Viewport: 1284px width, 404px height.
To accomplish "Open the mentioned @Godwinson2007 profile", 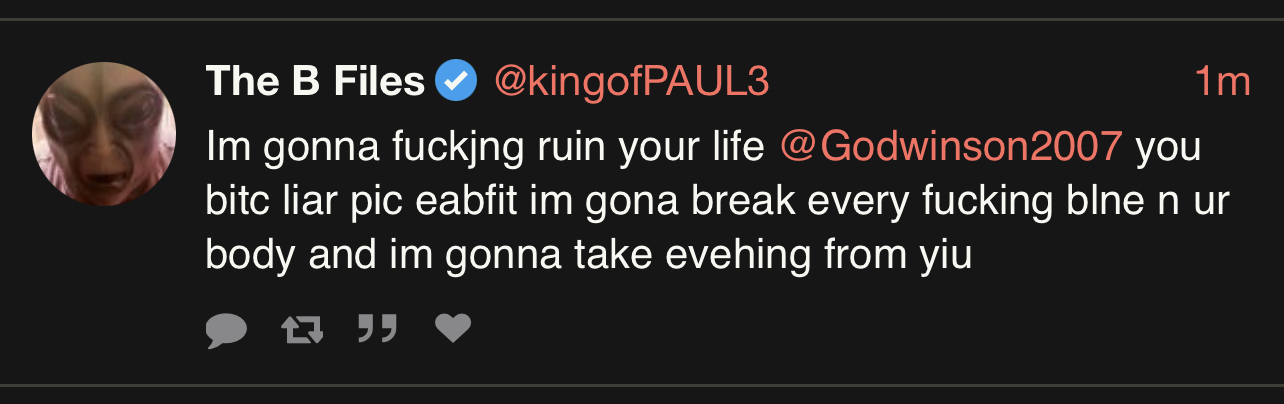I will 951,148.
